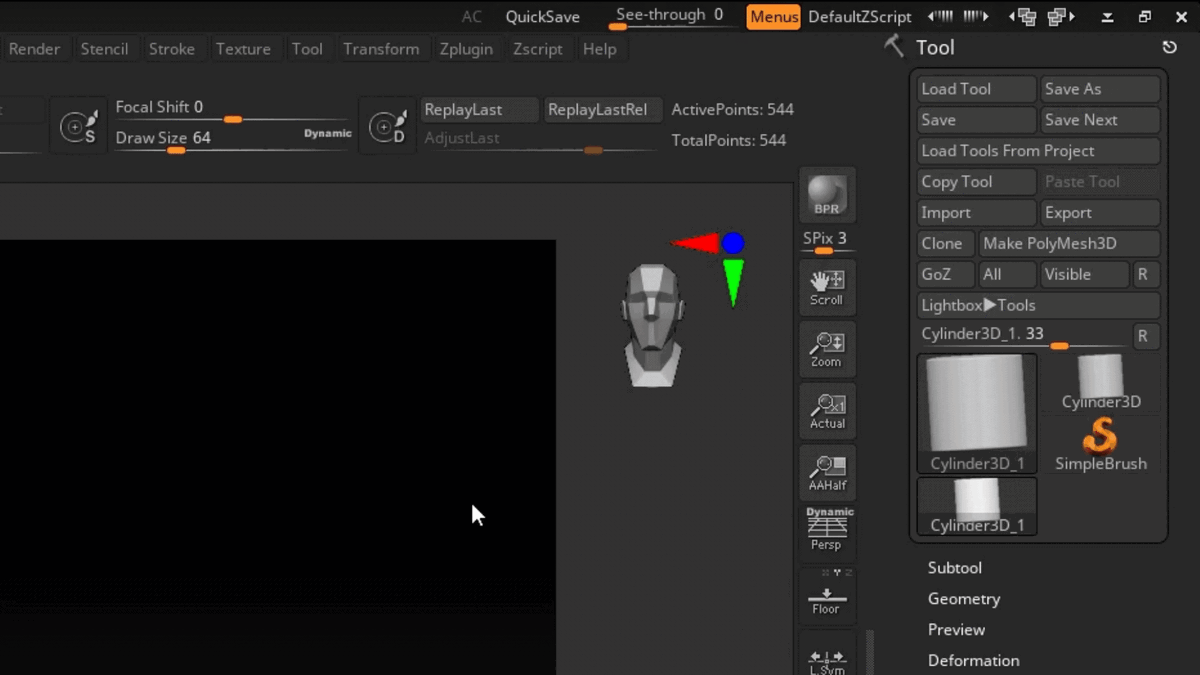The width and height of the screenshot is (1200, 675).
Task: Click the Save As button
Action: pyautogui.click(x=1100, y=89)
